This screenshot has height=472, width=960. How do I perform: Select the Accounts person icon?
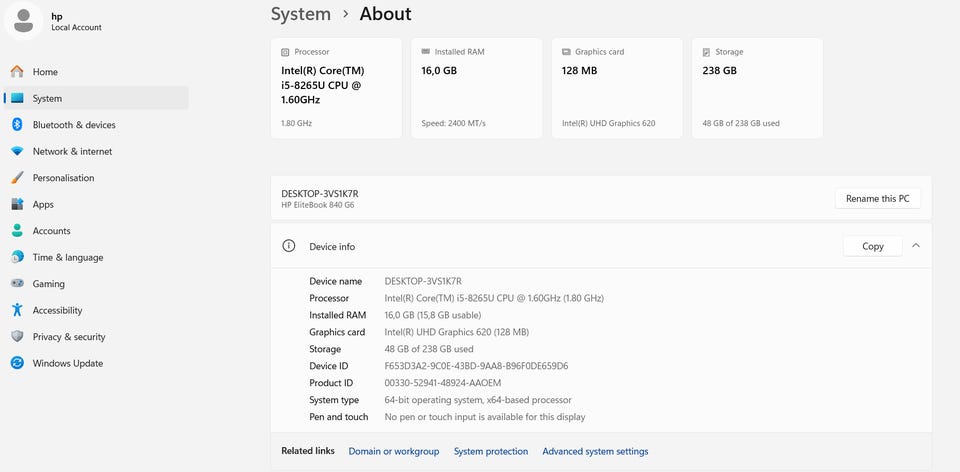tap(17, 231)
